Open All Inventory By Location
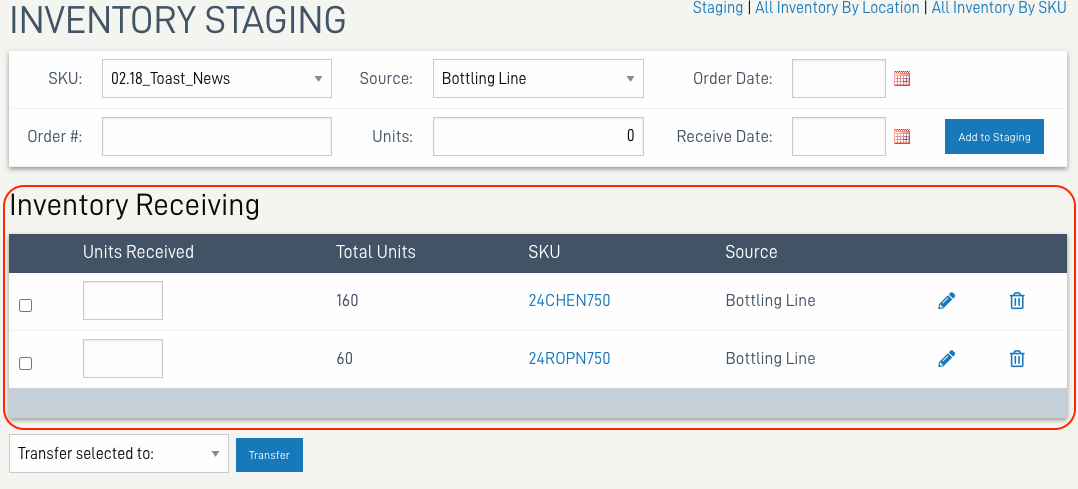This screenshot has height=489, width=1078. [837, 8]
